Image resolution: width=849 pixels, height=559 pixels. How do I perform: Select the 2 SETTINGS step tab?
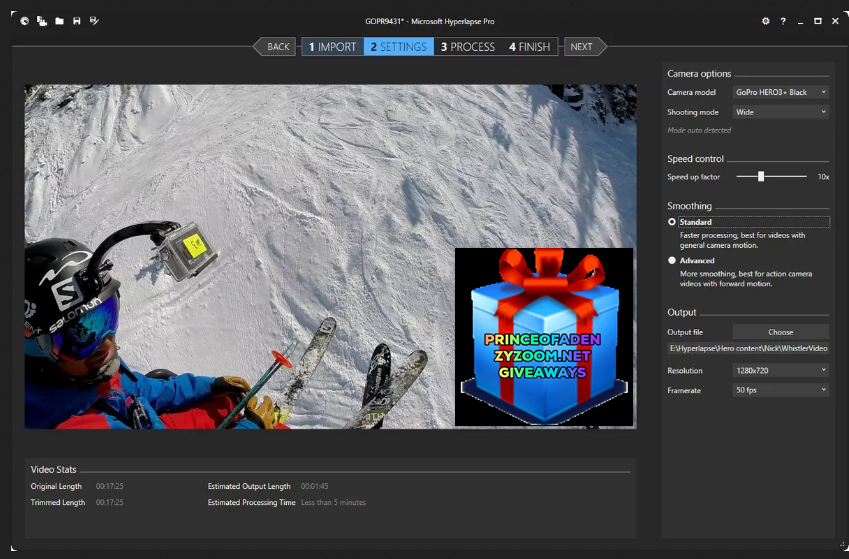[x=399, y=47]
